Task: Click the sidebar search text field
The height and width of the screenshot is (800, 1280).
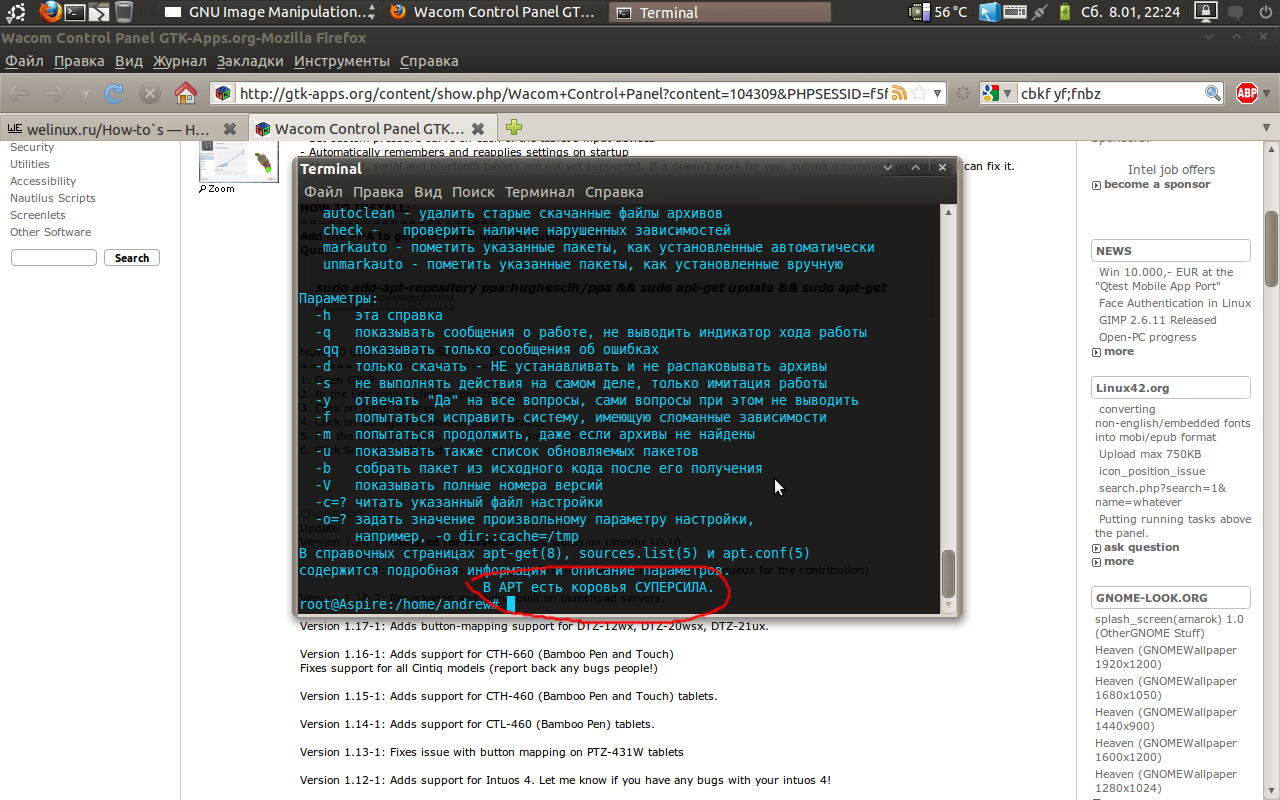Action: tap(53, 258)
